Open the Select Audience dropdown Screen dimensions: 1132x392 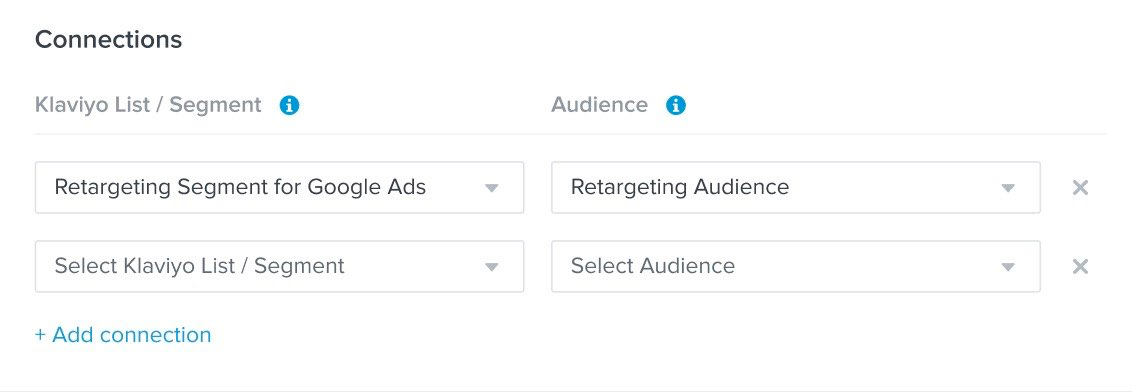click(796, 266)
